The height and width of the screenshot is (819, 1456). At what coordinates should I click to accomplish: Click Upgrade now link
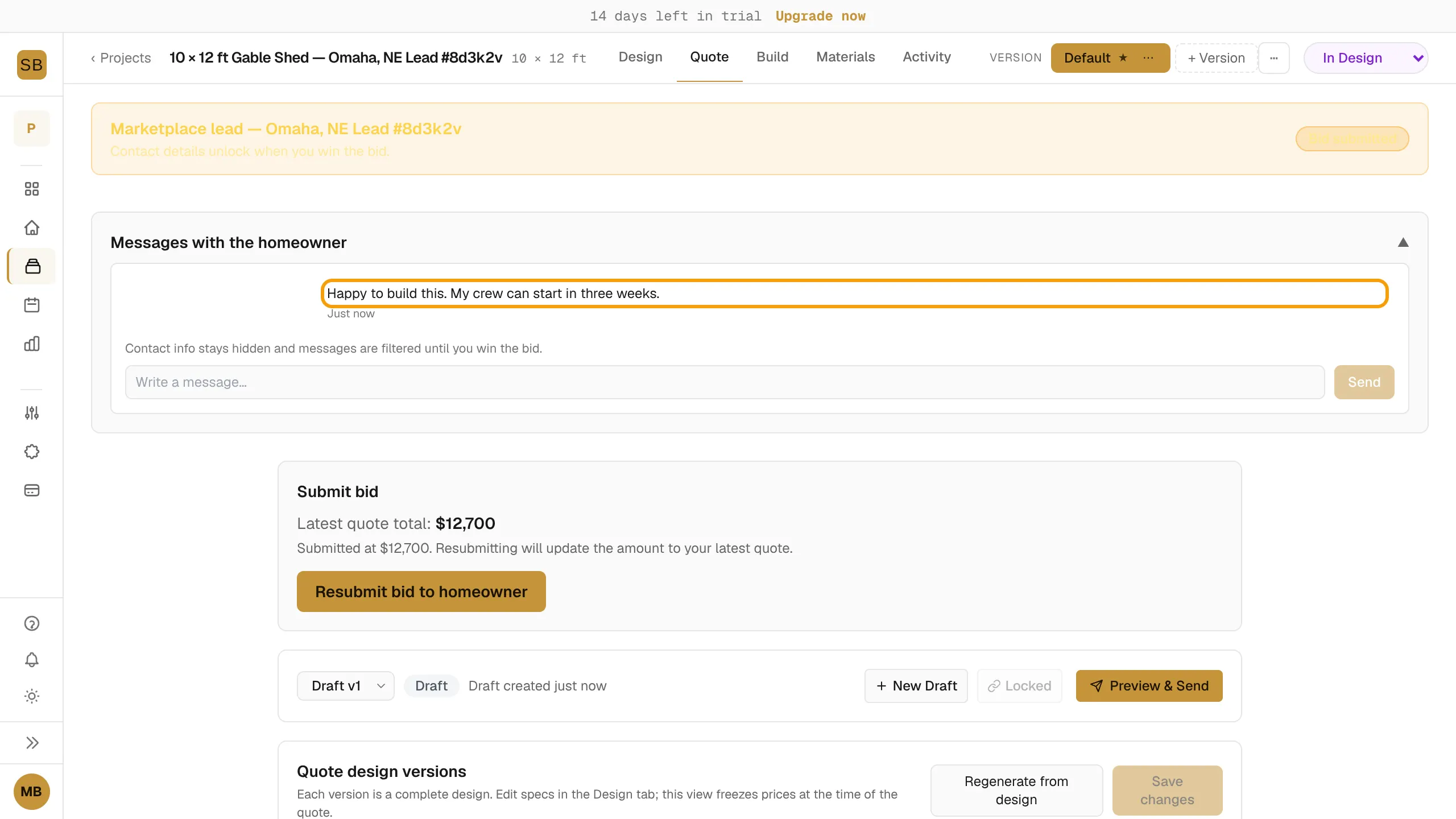pyautogui.click(x=820, y=16)
